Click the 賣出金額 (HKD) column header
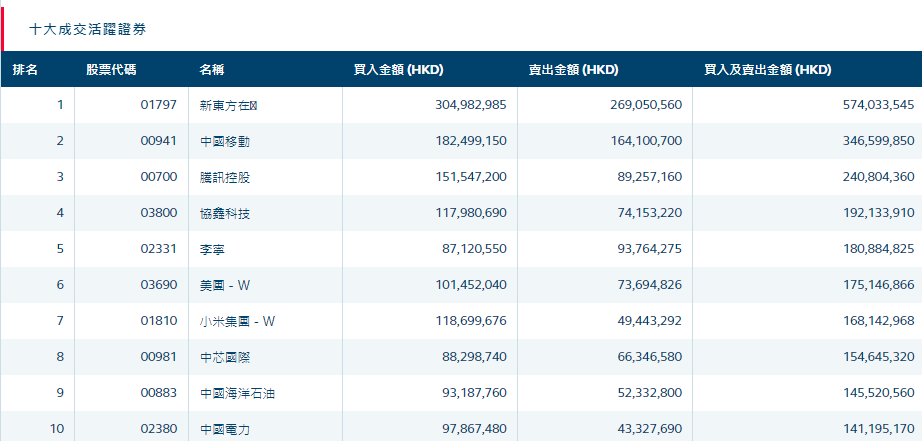 (573, 70)
